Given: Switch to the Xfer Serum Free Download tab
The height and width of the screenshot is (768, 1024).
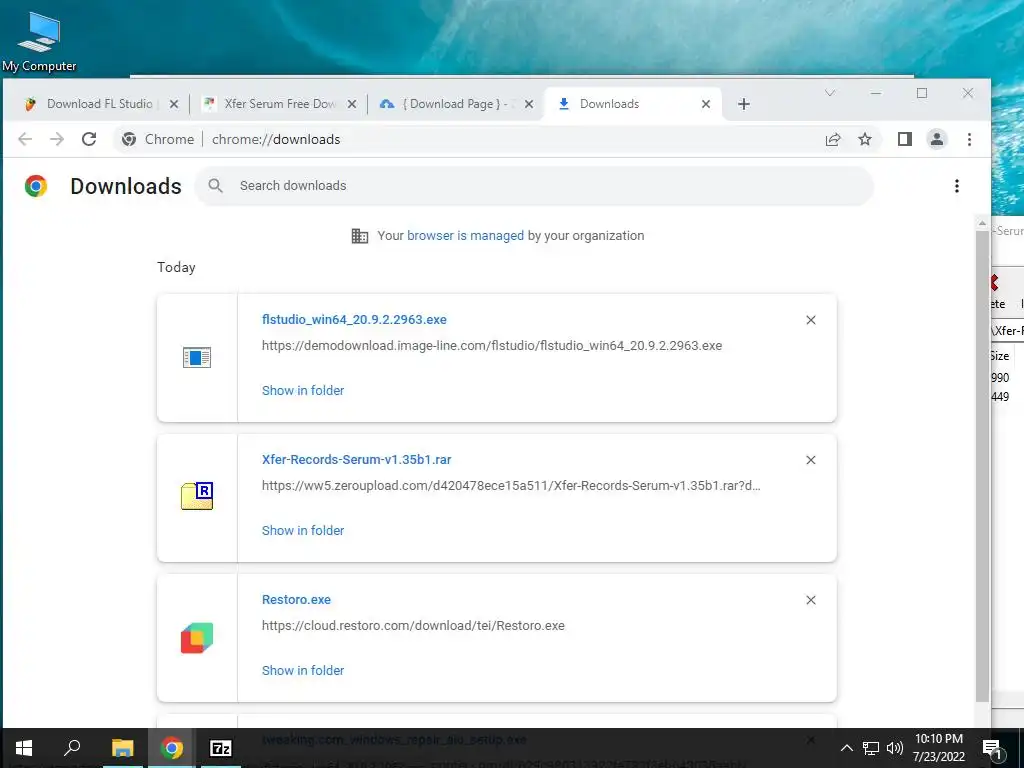Looking at the screenshot, I should click(280, 104).
